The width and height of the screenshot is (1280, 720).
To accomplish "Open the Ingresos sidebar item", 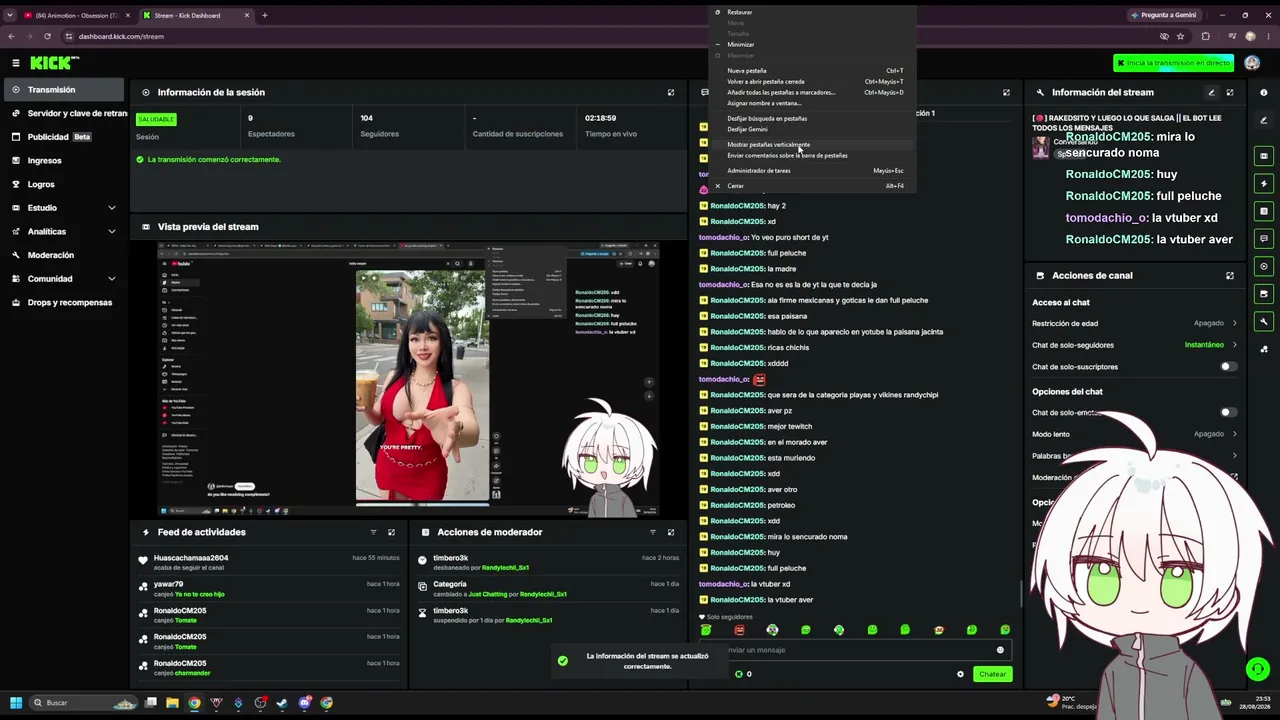I will (x=62, y=160).
